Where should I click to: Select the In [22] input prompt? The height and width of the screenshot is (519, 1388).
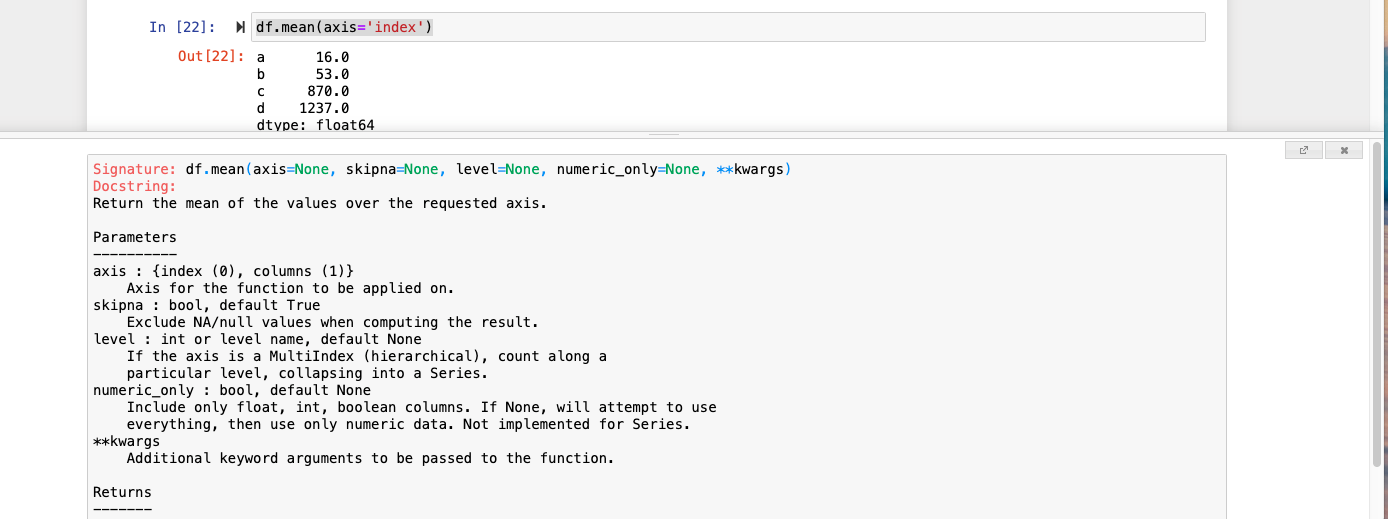[182, 27]
